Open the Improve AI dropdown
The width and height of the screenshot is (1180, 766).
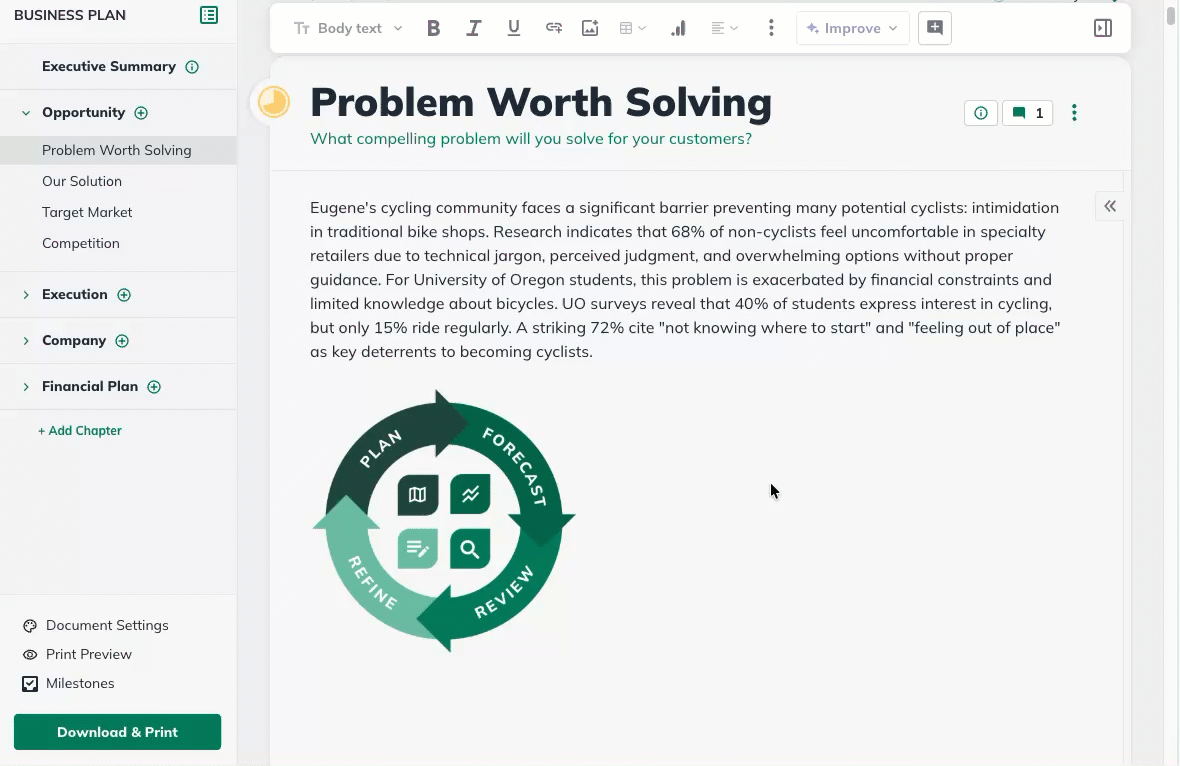[x=853, y=29]
